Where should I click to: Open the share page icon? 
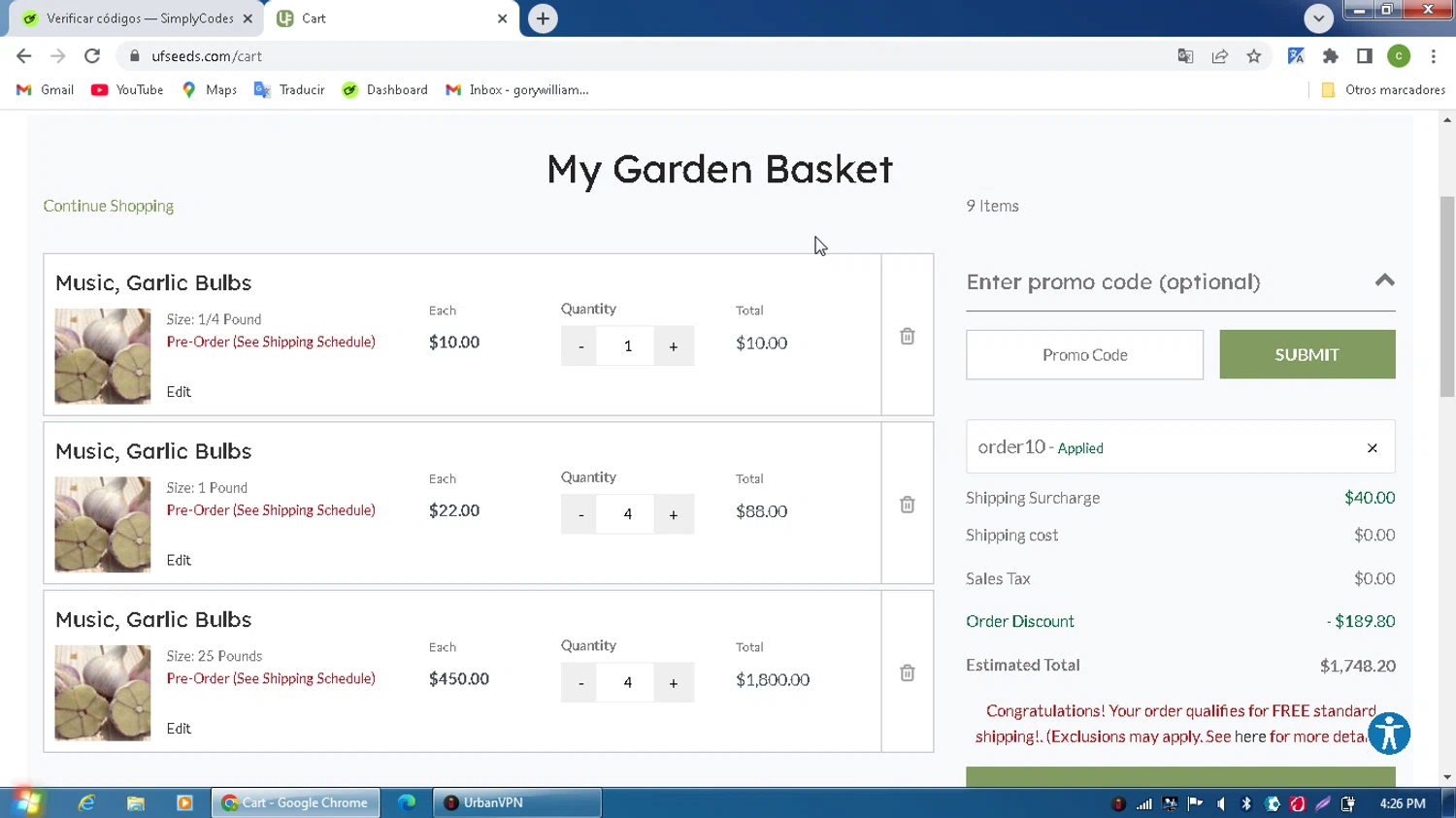point(1220,56)
